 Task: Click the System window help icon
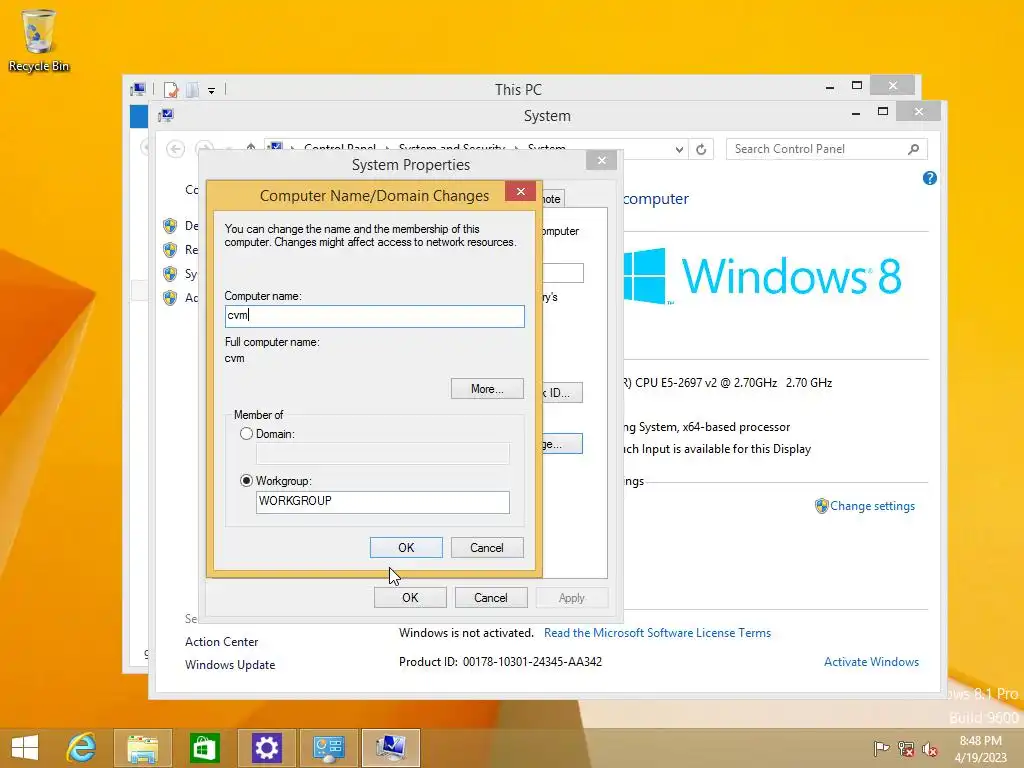coord(930,178)
